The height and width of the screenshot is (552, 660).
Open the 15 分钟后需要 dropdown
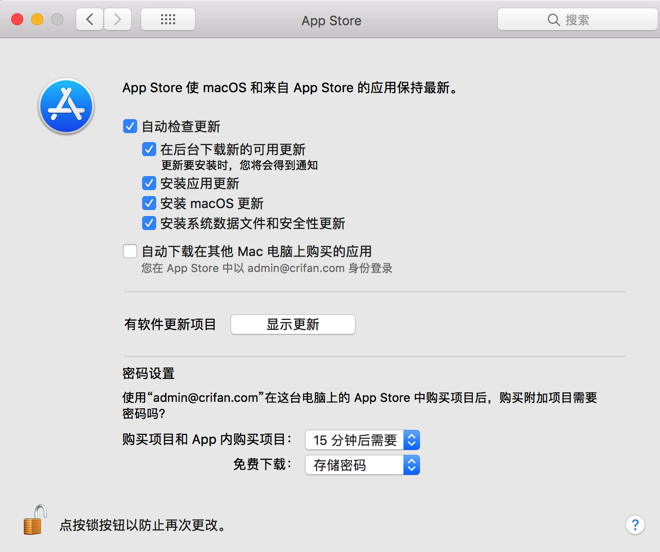coord(362,440)
